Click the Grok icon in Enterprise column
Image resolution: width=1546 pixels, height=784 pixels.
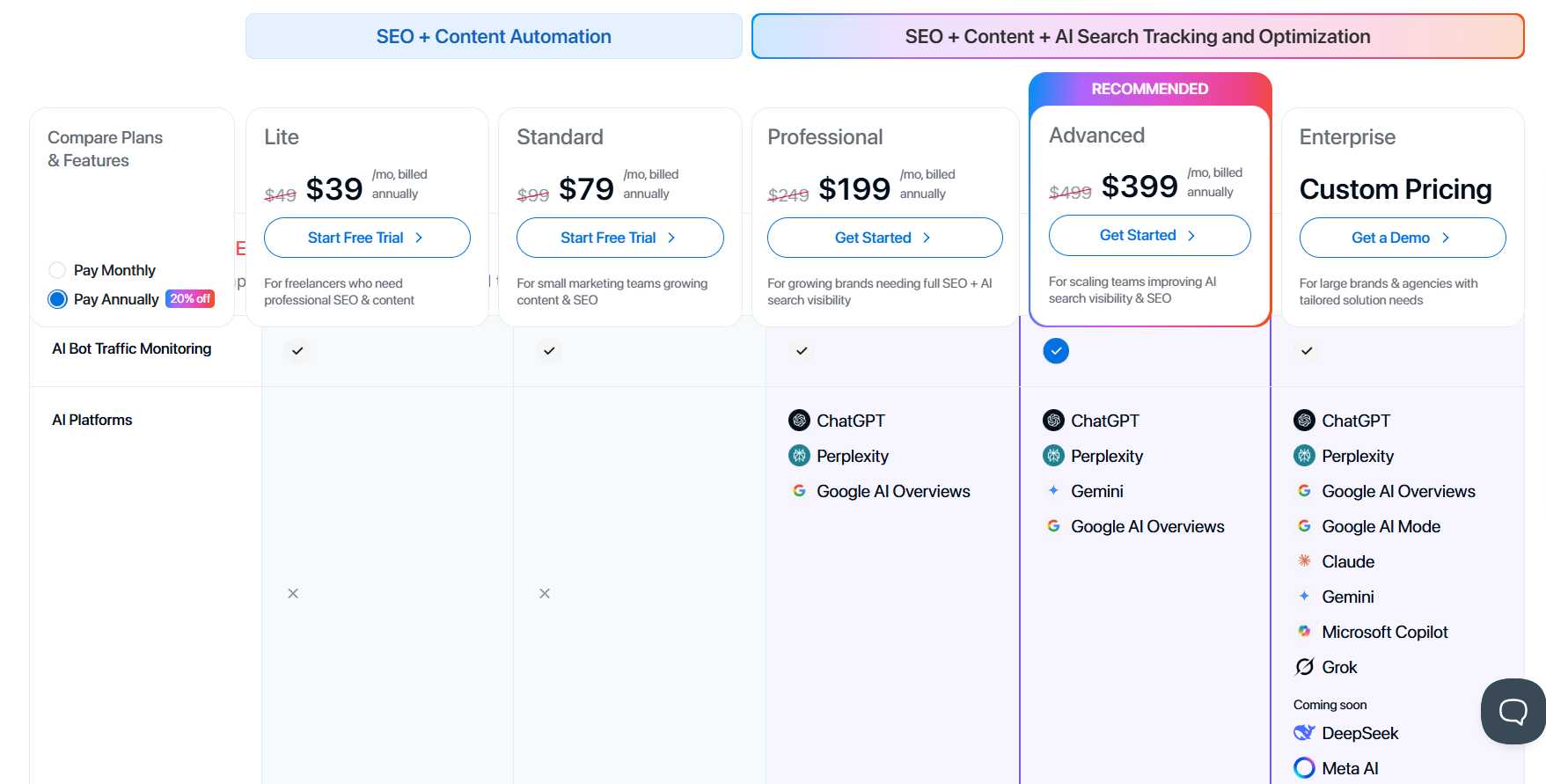pyautogui.click(x=1304, y=666)
